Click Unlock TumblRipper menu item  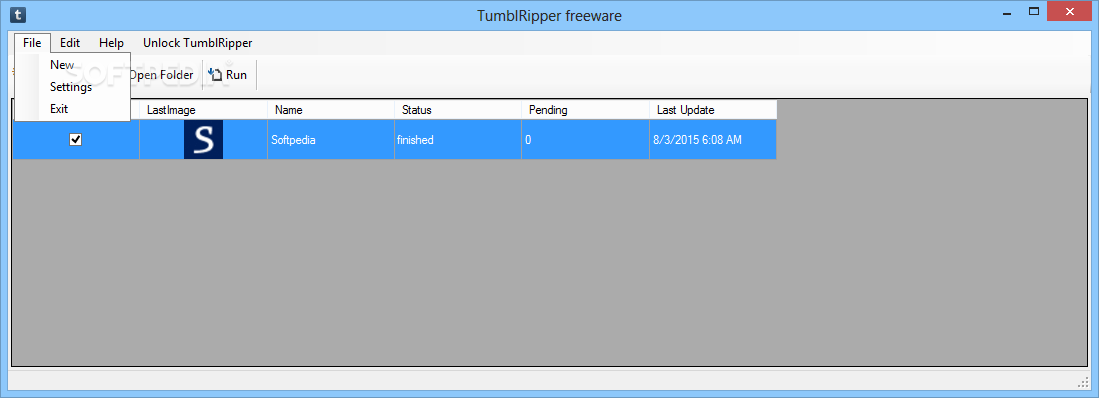198,43
